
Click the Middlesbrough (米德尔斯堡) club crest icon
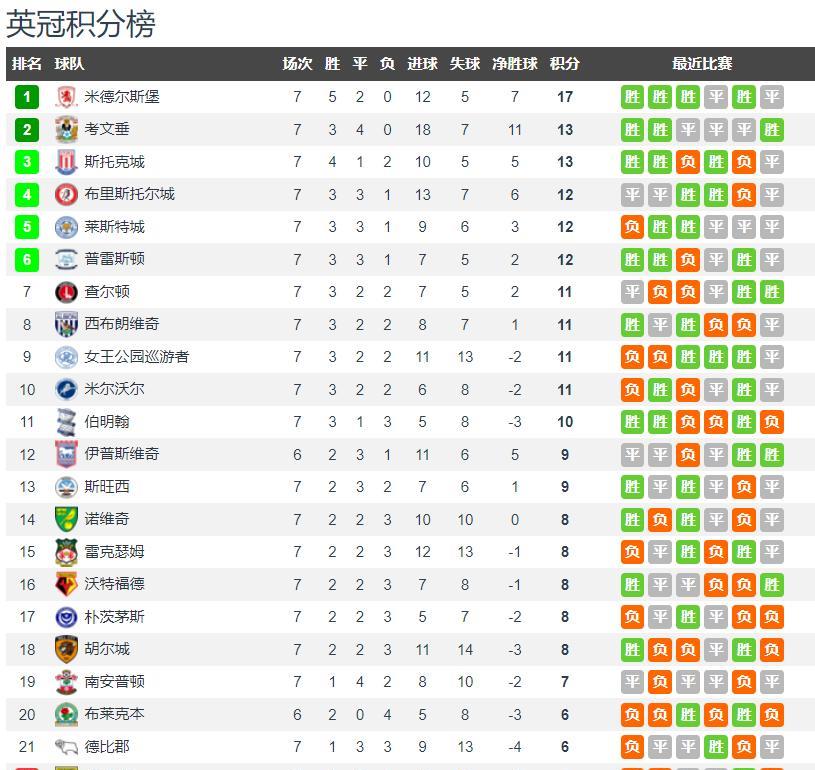[x=66, y=97]
